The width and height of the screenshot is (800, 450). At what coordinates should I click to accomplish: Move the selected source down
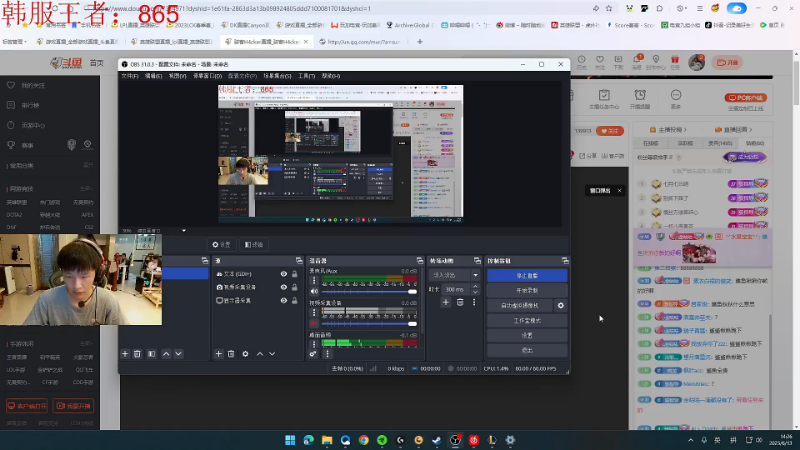[x=272, y=354]
